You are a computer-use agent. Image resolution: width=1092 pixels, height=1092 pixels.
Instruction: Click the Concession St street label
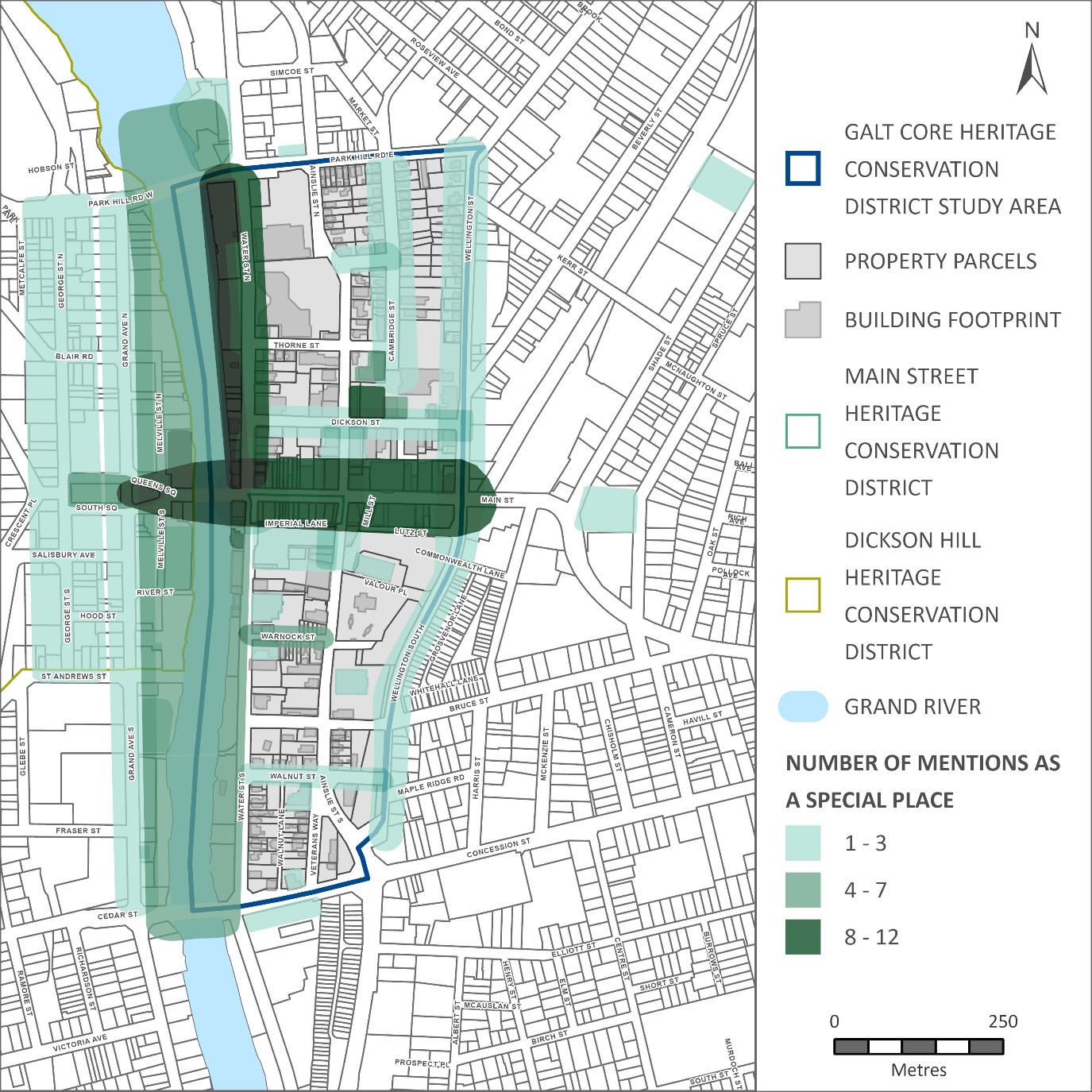click(498, 849)
